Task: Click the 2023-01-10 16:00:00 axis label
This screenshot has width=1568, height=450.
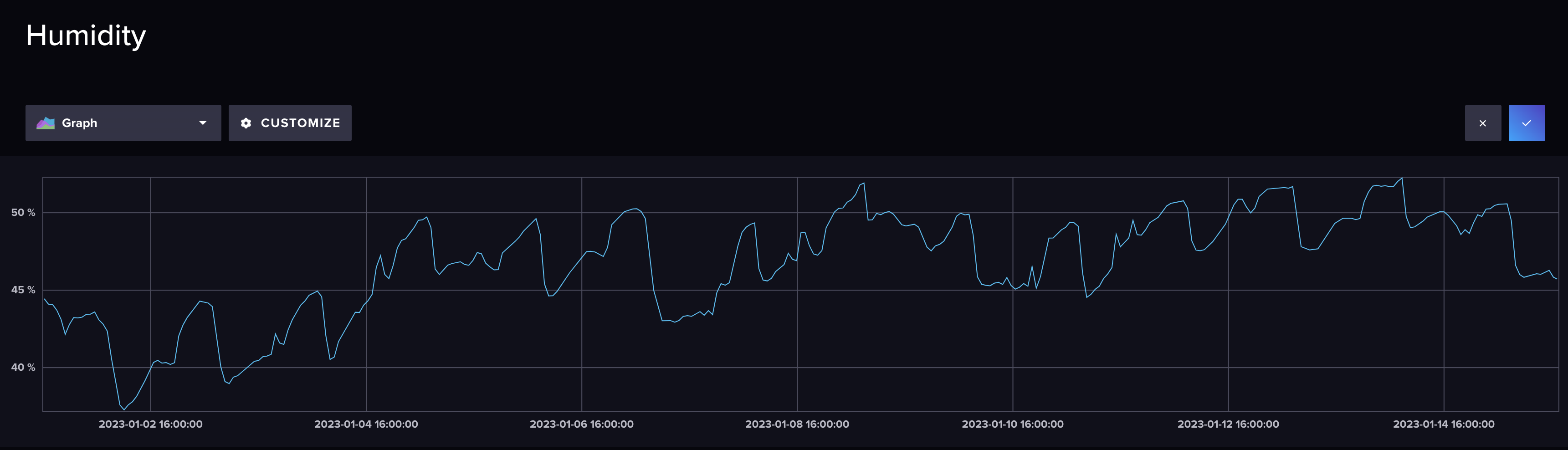Action: [x=1012, y=424]
